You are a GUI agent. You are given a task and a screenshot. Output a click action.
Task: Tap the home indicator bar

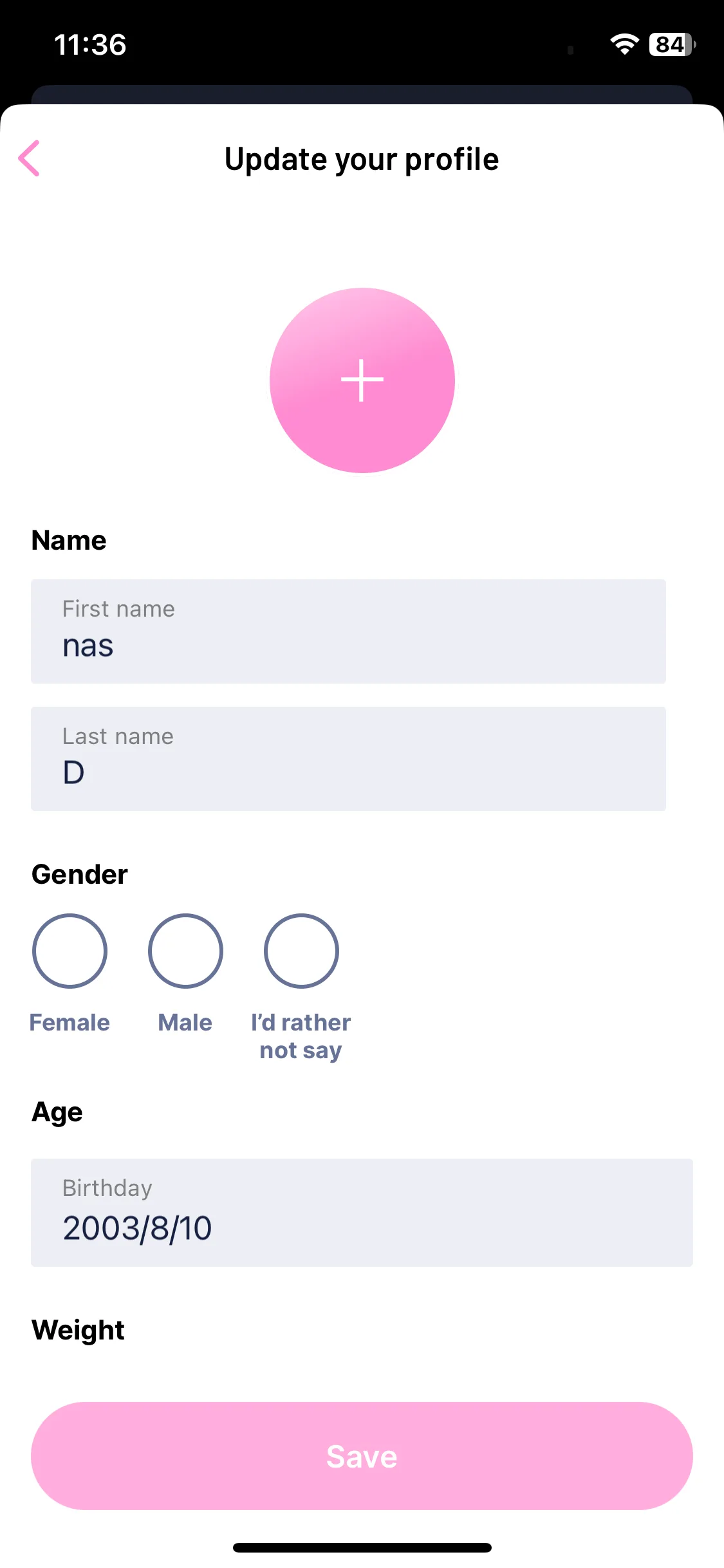coord(362,1547)
